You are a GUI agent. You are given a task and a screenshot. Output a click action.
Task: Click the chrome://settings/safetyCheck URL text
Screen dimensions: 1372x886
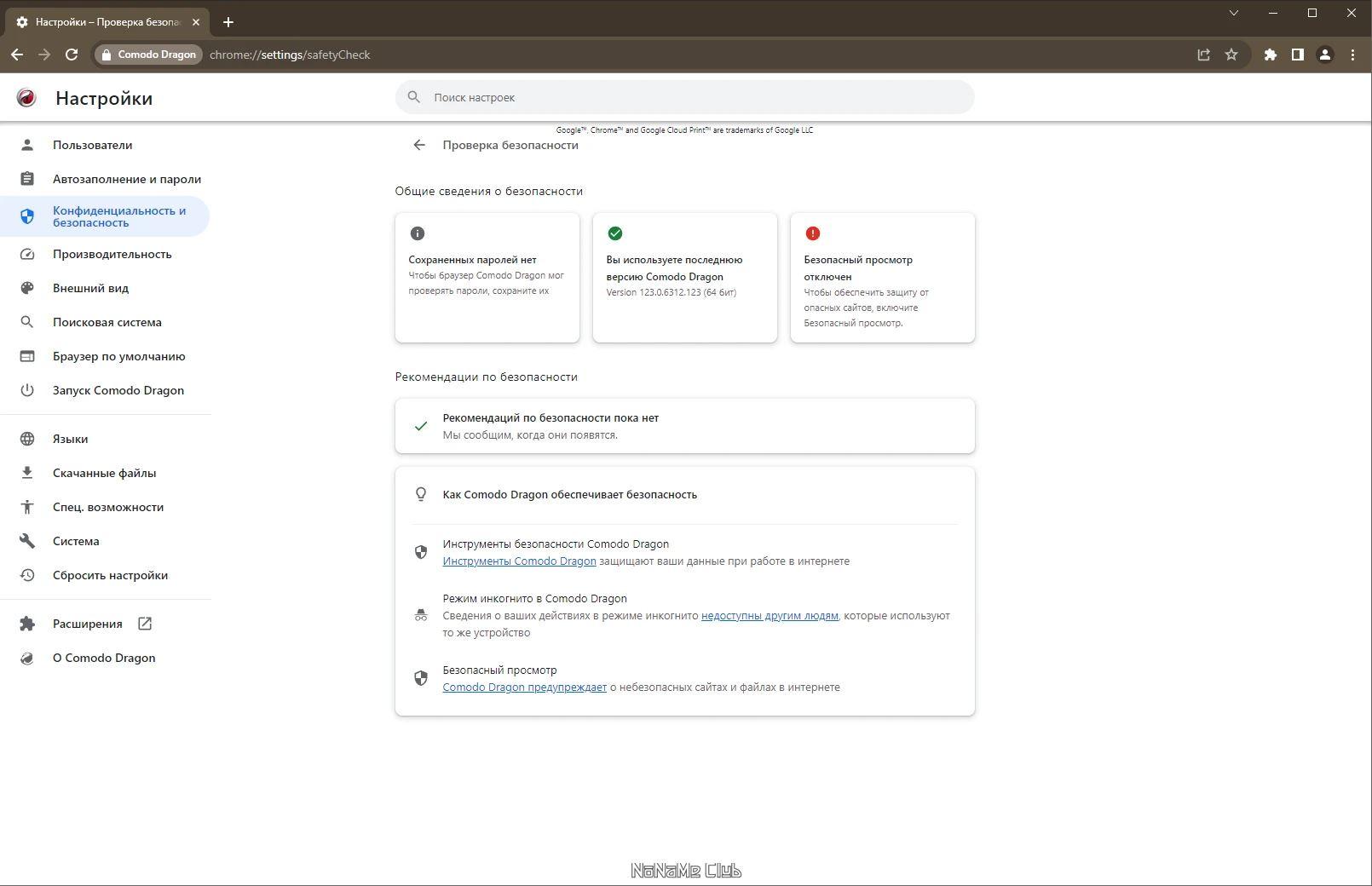pos(290,55)
